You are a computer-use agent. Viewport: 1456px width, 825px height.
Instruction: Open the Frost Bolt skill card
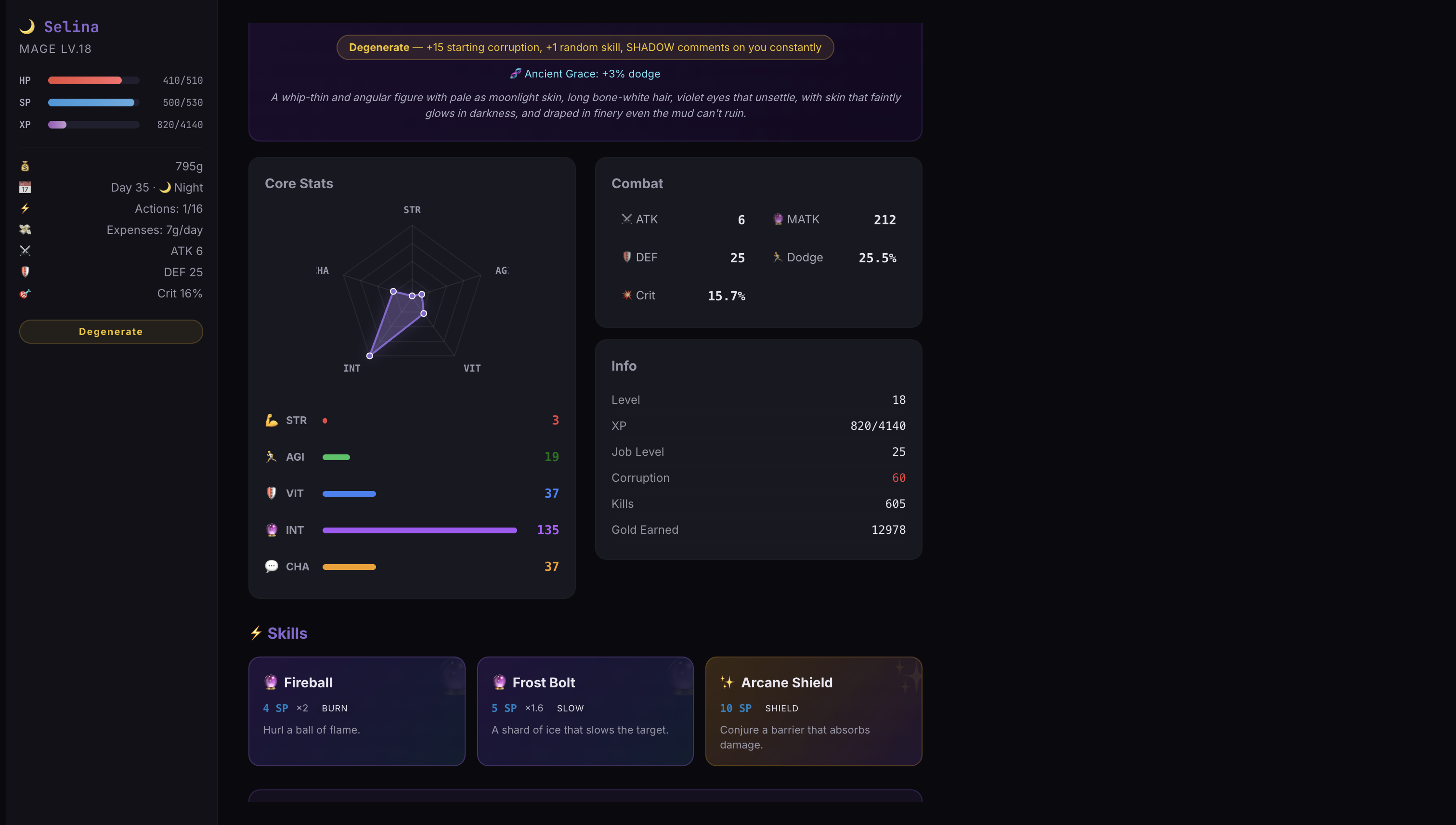585,711
